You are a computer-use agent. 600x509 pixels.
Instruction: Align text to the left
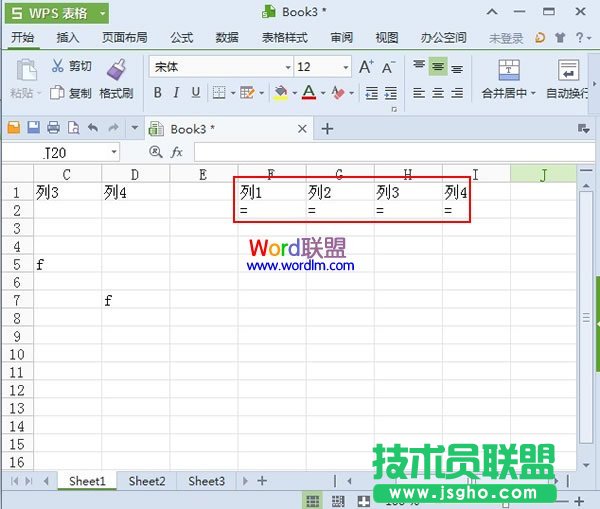419,93
